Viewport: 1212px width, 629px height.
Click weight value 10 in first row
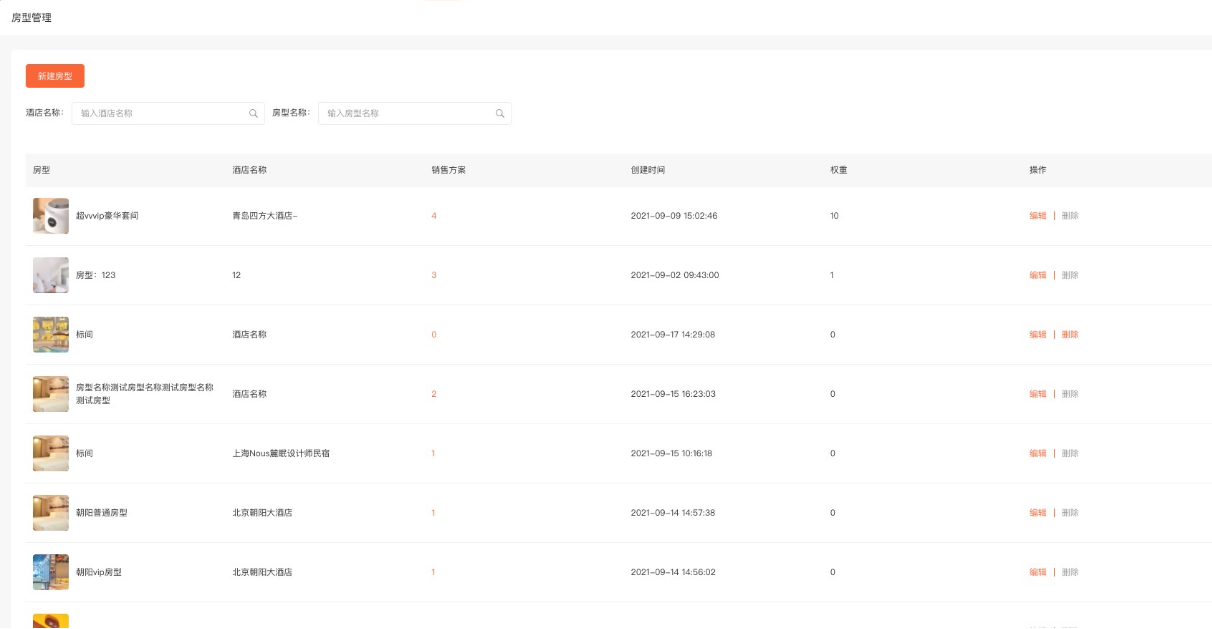(834, 216)
